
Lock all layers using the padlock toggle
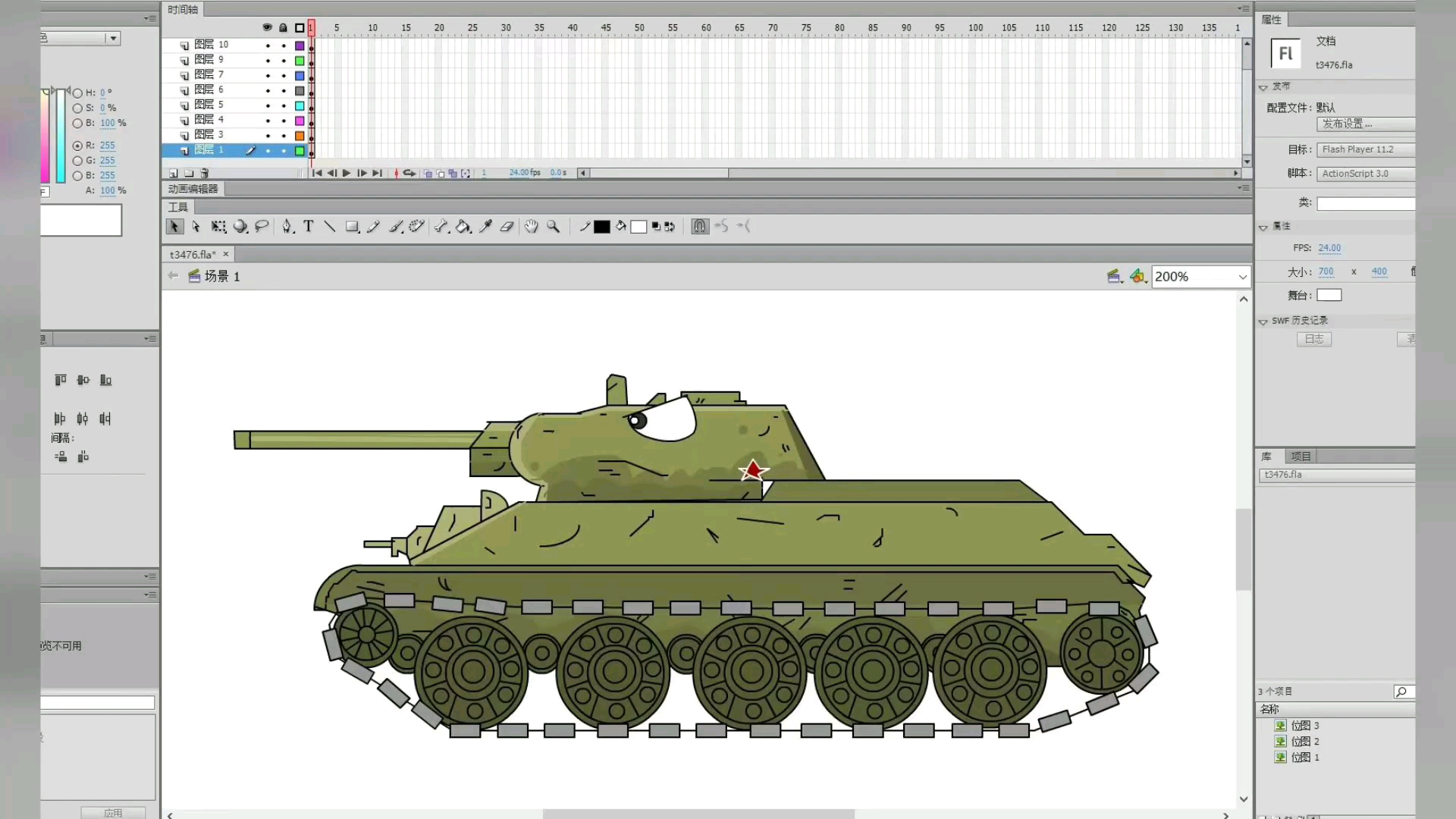click(x=282, y=27)
